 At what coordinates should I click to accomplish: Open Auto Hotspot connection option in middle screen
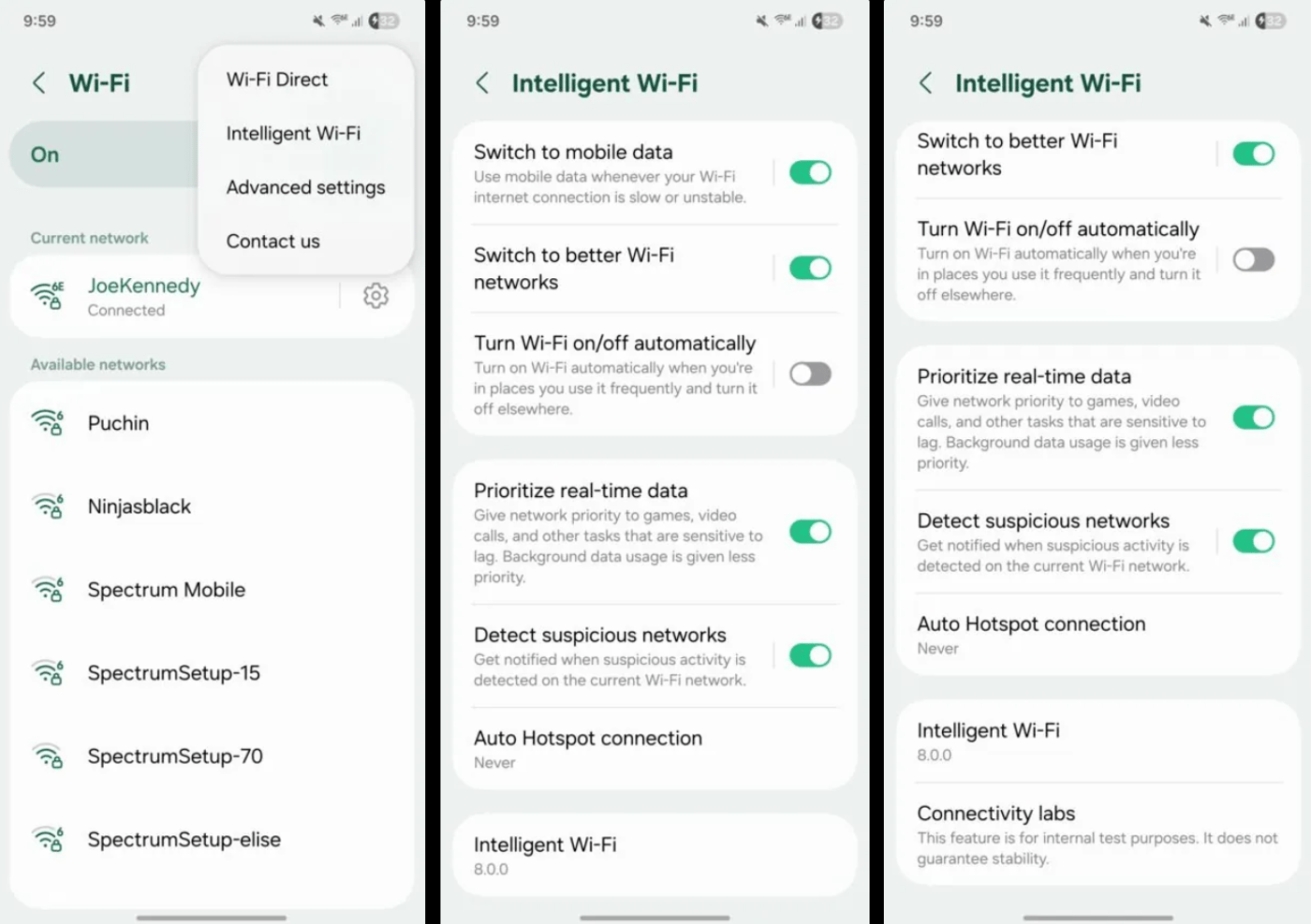[x=655, y=749]
